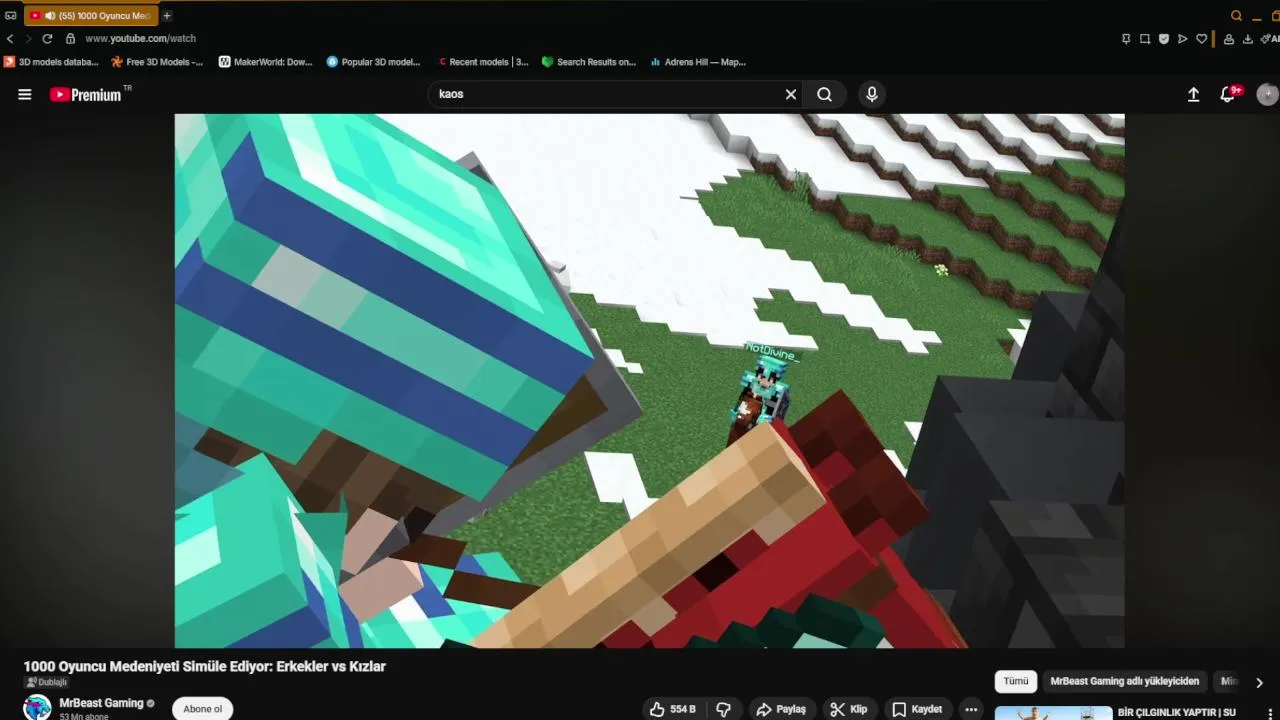Viewport: 1280px width, 720px height.
Task: Clear the search box with X
Action: [791, 94]
